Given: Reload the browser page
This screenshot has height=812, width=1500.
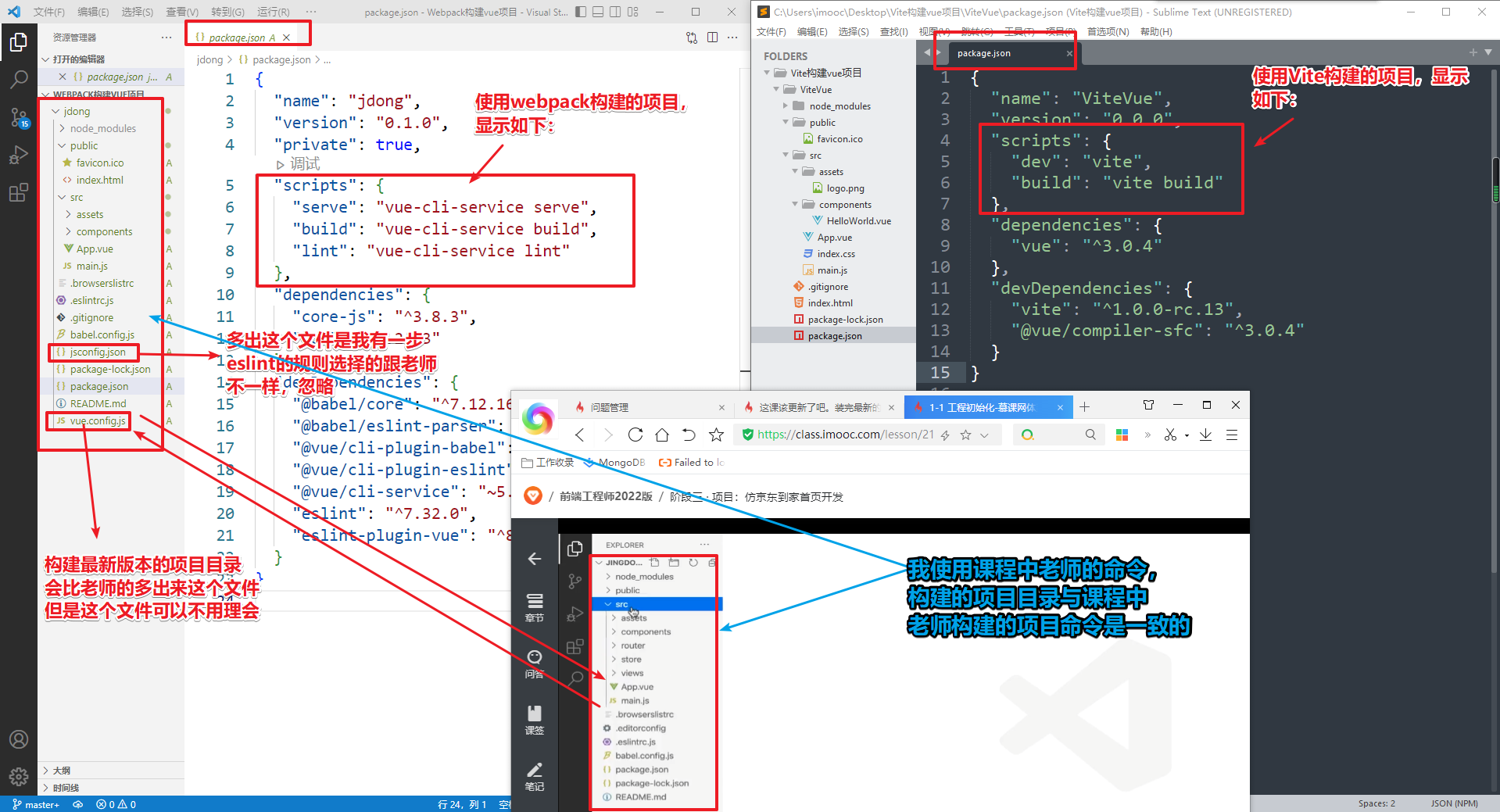Looking at the screenshot, I should 635,435.
